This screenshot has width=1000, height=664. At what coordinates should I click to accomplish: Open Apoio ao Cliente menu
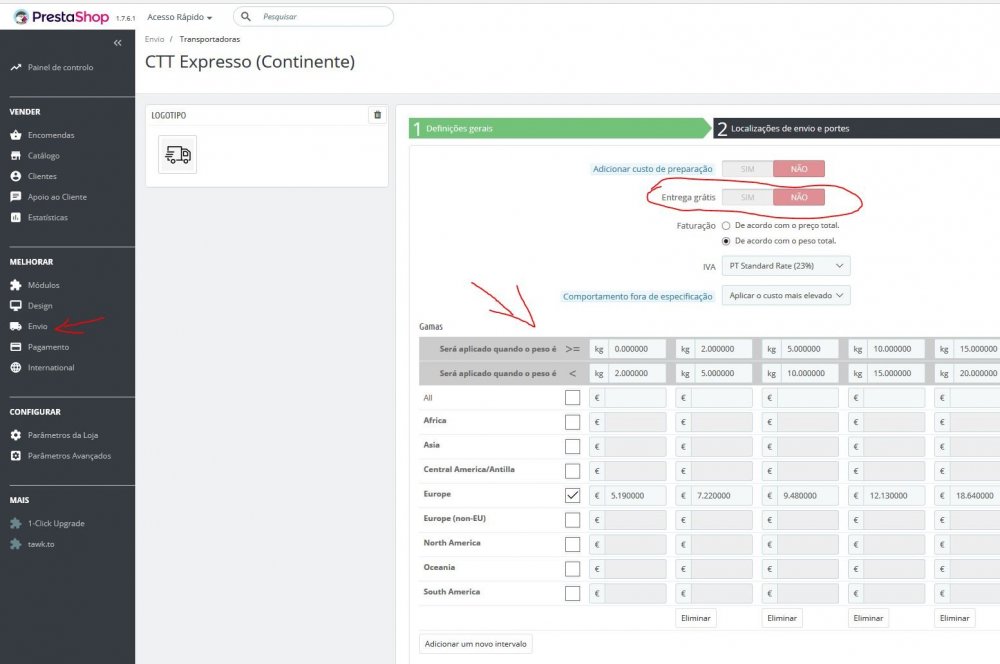pyautogui.click(x=57, y=197)
